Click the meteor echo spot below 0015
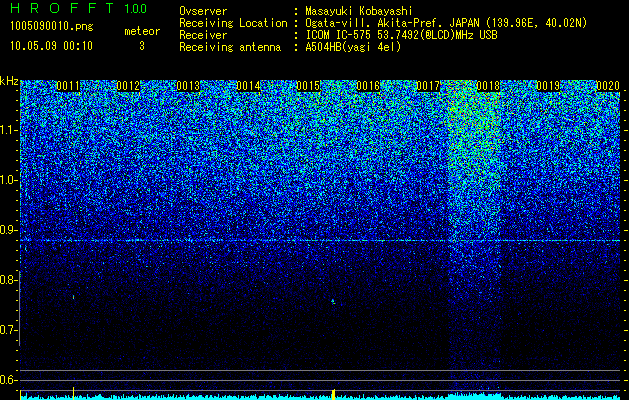629x400 pixels. pos(333,301)
